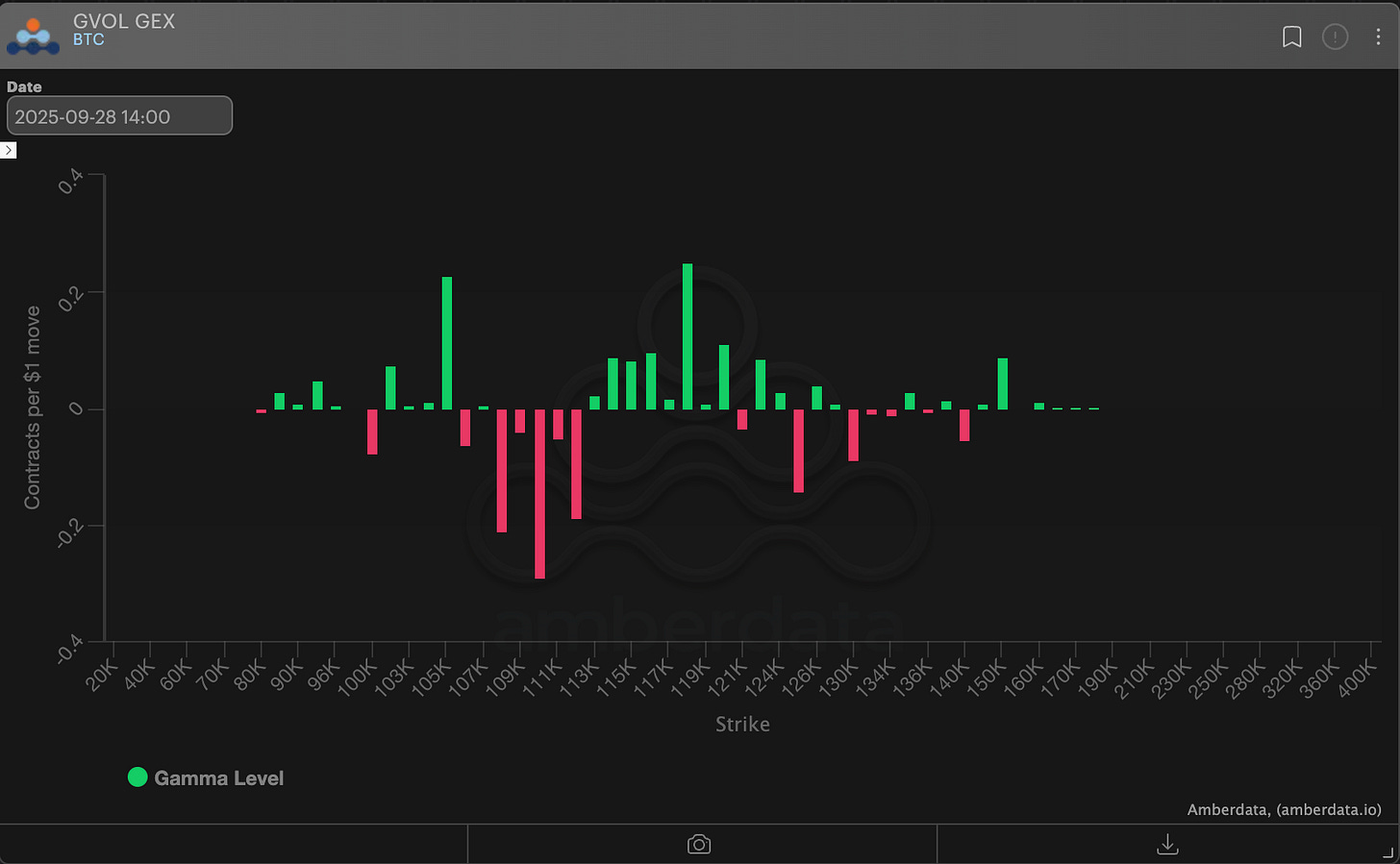
Task: Click the resize handle in bottom-right corner
Action: pos(1387,852)
